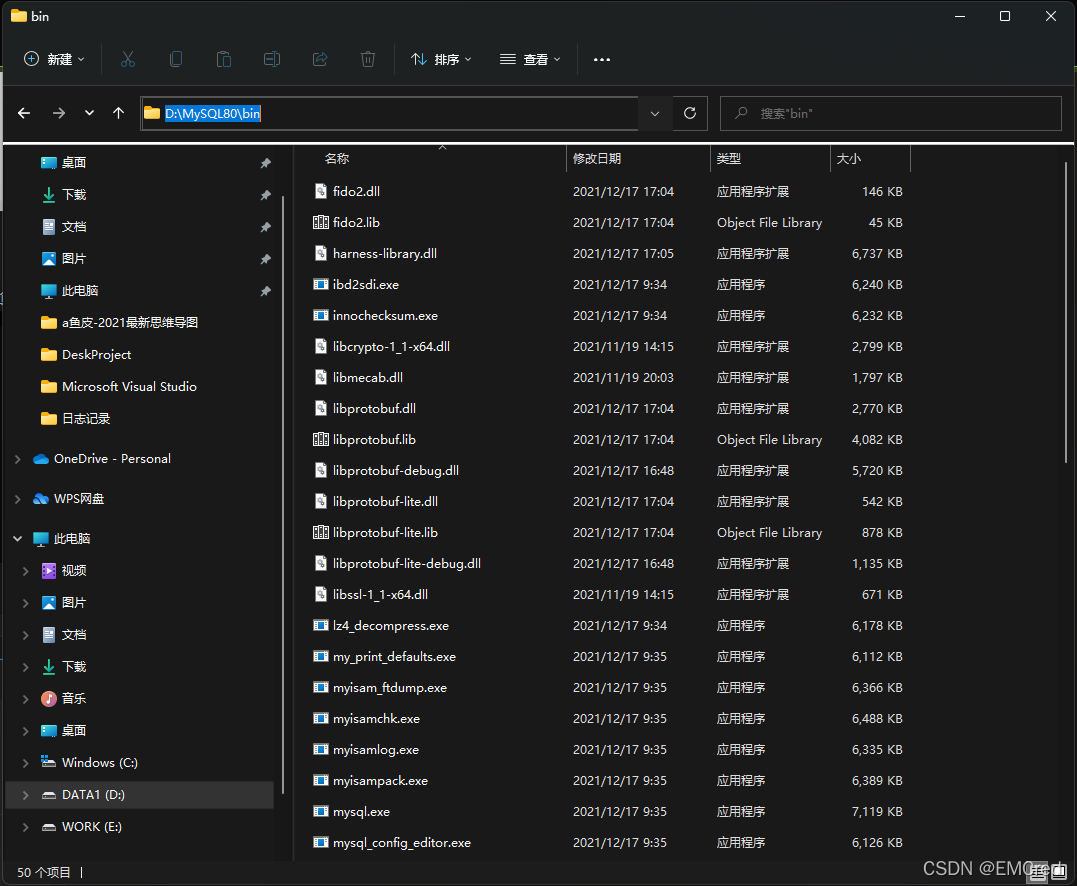
Task: Expand OneDrive - Personal tree node
Action: click(18, 459)
